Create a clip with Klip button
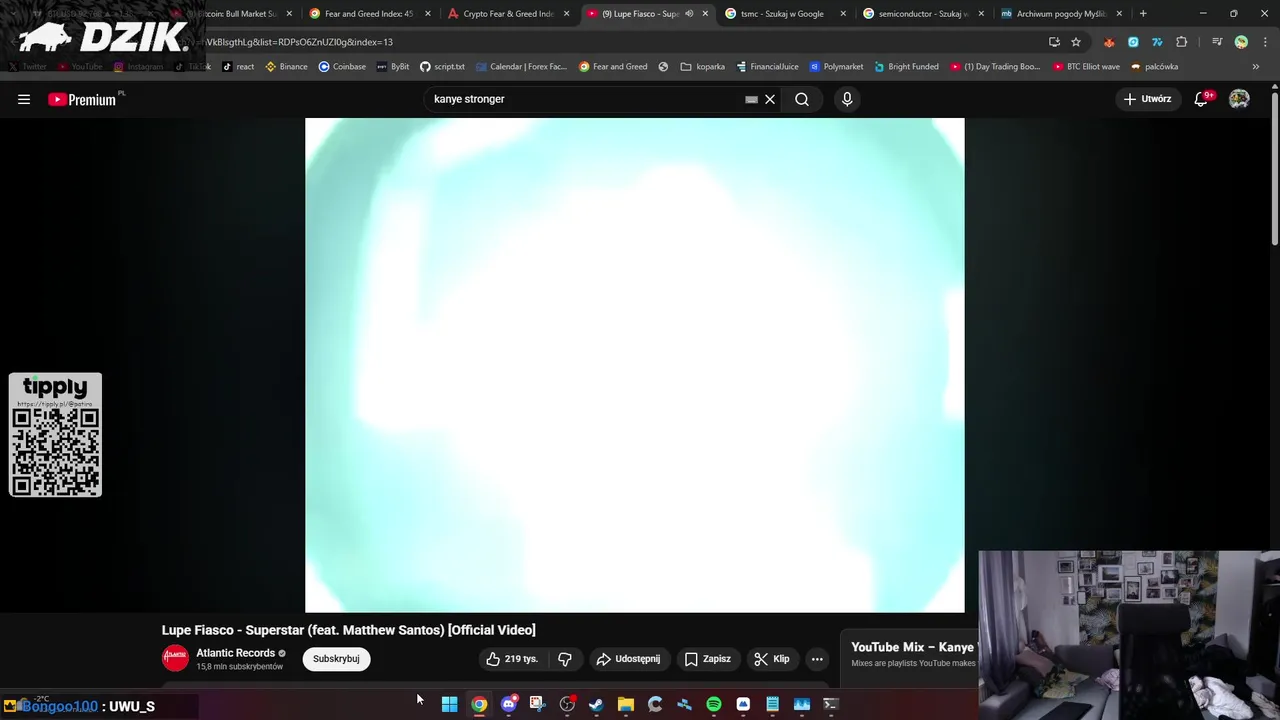The height and width of the screenshot is (720, 1280). coord(772,659)
